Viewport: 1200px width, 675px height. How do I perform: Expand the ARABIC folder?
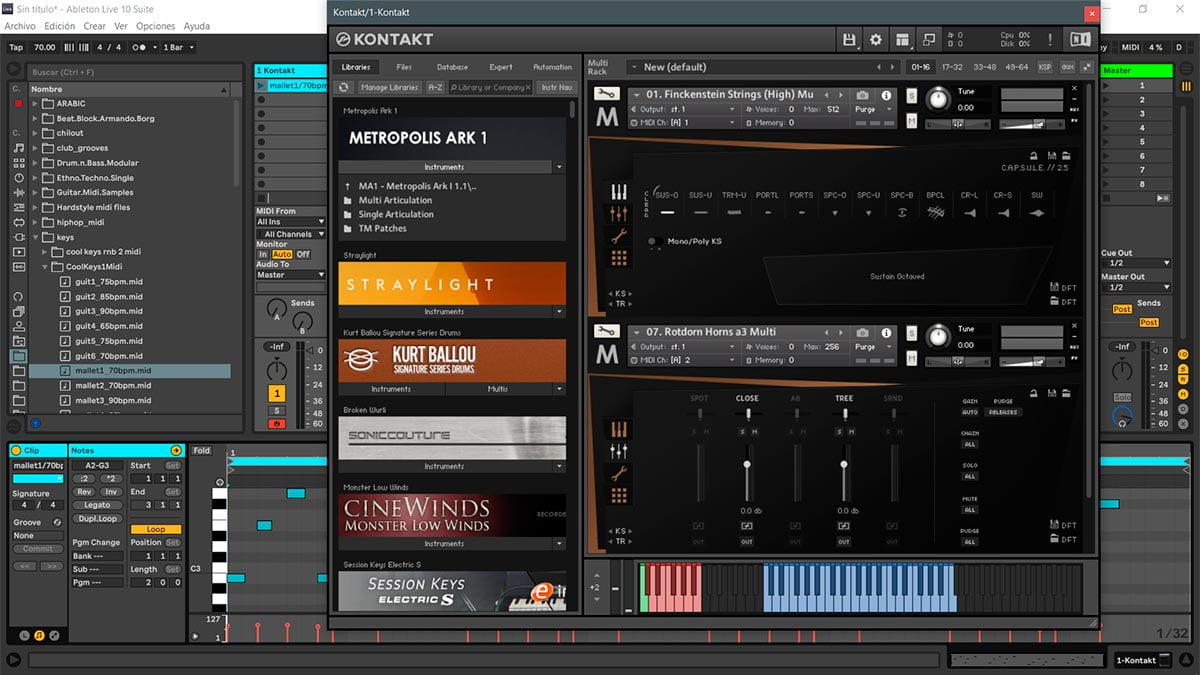pos(35,103)
